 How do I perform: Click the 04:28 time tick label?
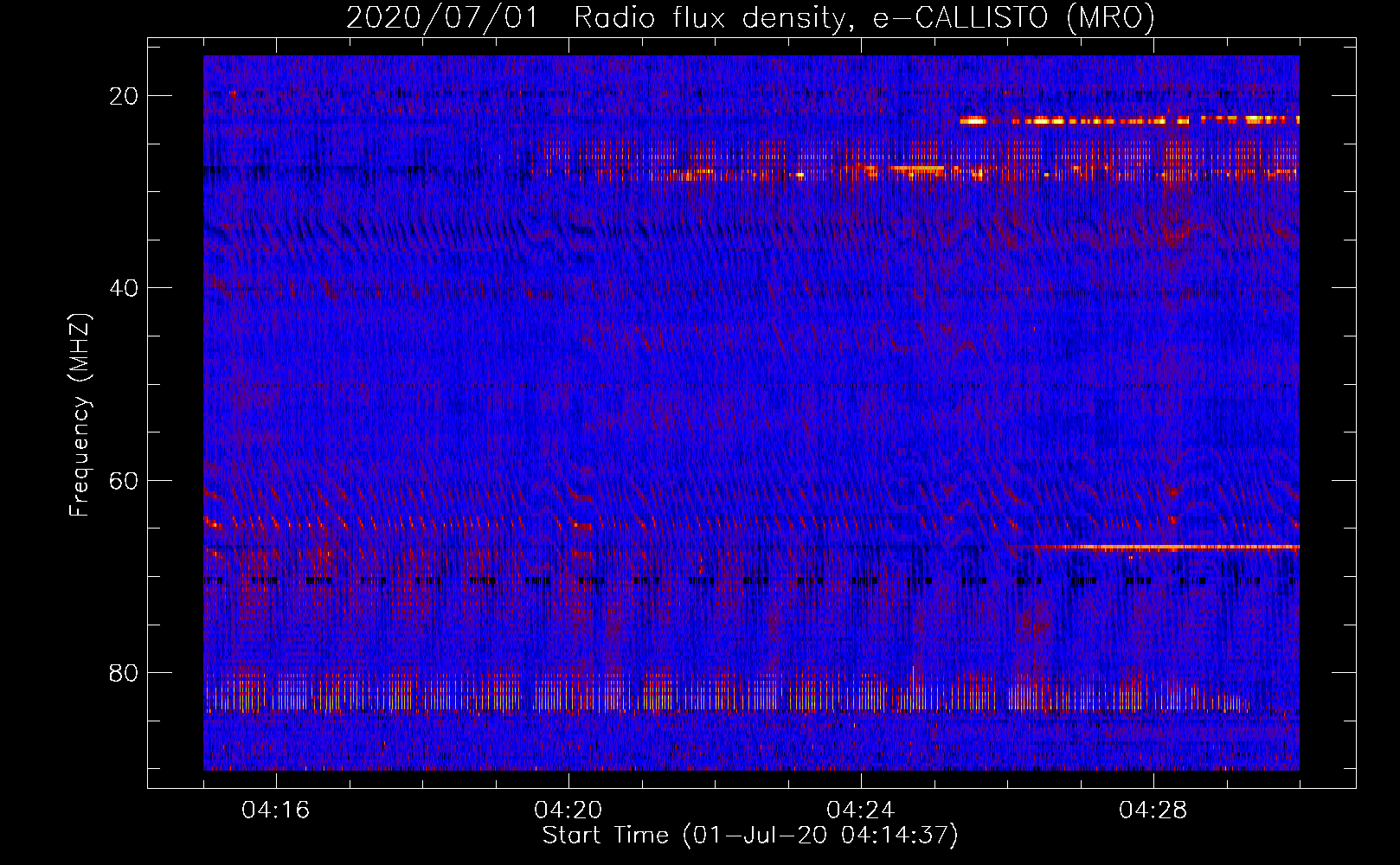(1153, 810)
